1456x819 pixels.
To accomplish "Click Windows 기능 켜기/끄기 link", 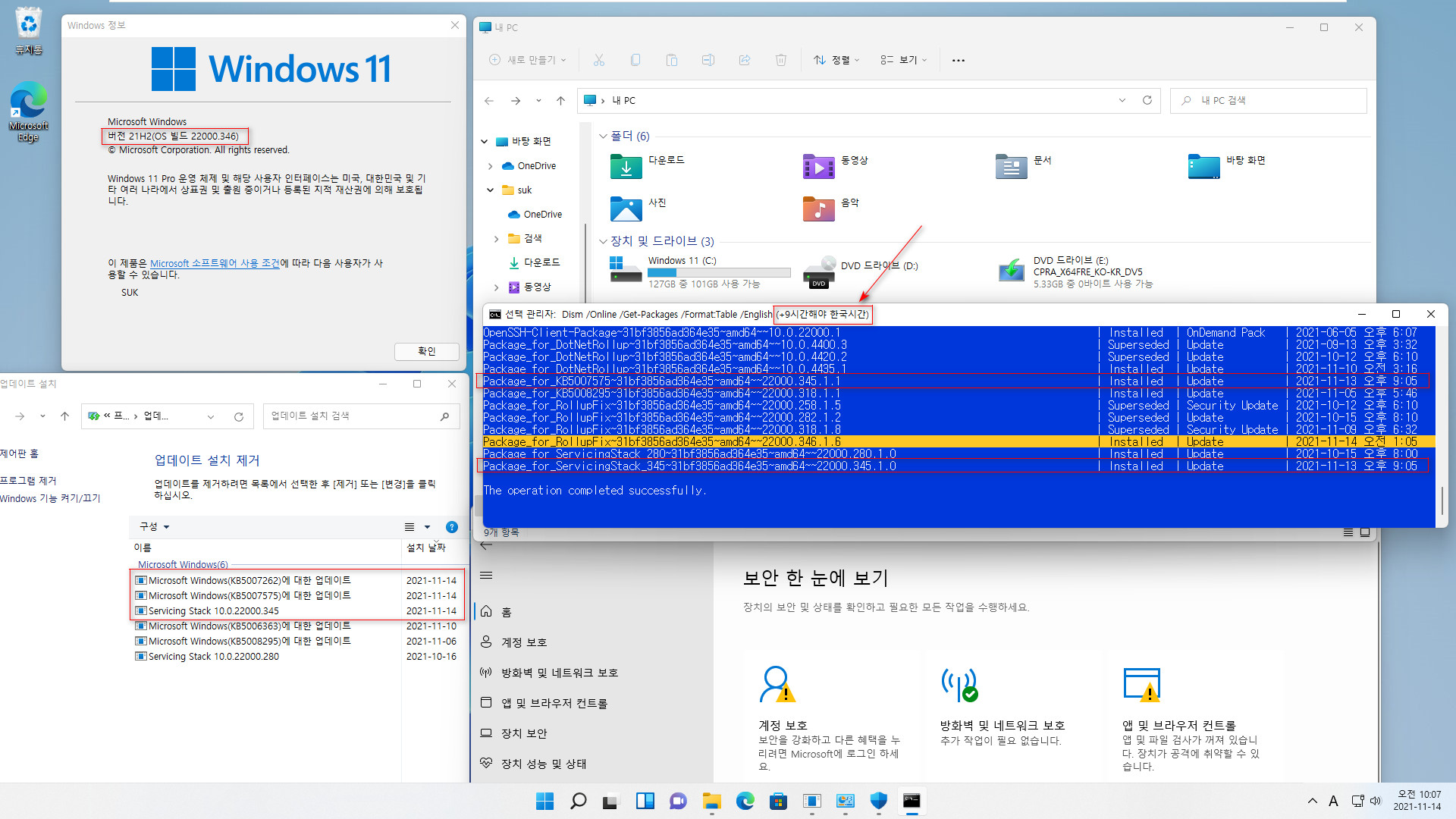I will (50, 498).
